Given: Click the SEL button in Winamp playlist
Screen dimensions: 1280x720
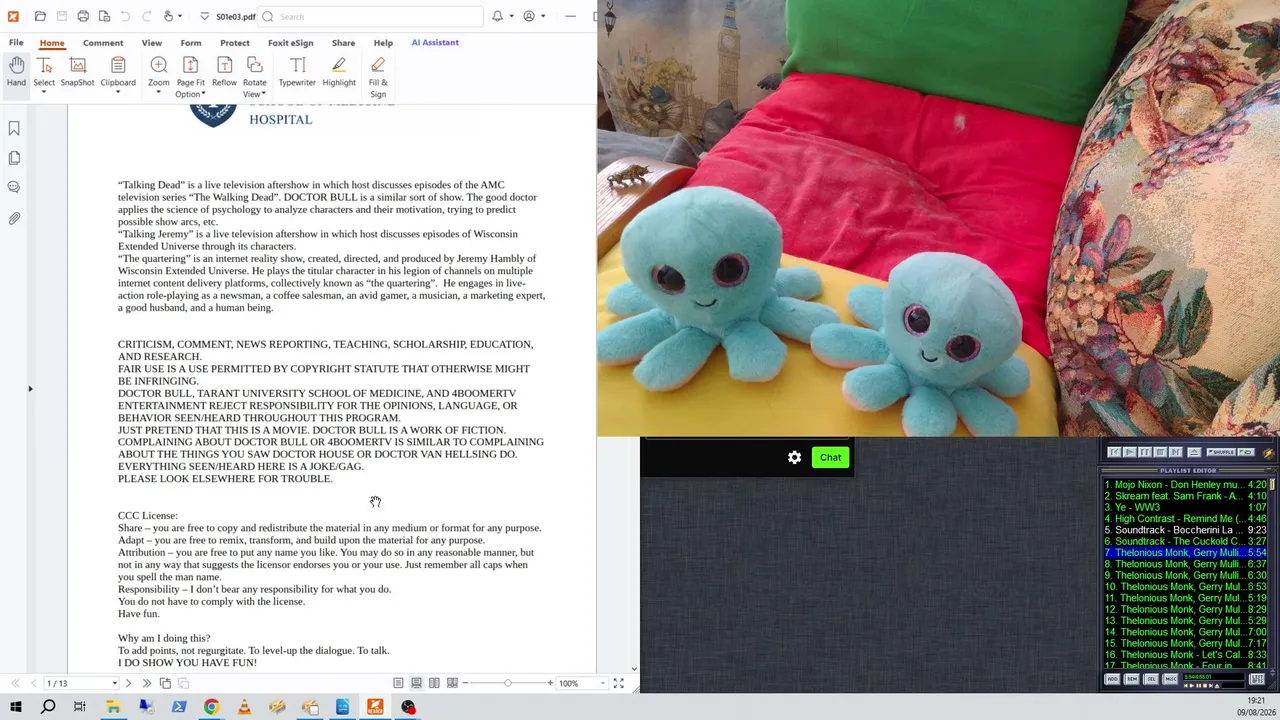Looking at the screenshot, I should [x=1151, y=679].
